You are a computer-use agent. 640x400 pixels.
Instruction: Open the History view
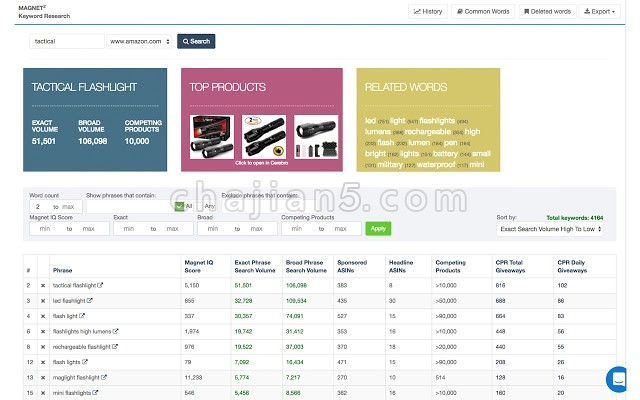[x=427, y=12]
